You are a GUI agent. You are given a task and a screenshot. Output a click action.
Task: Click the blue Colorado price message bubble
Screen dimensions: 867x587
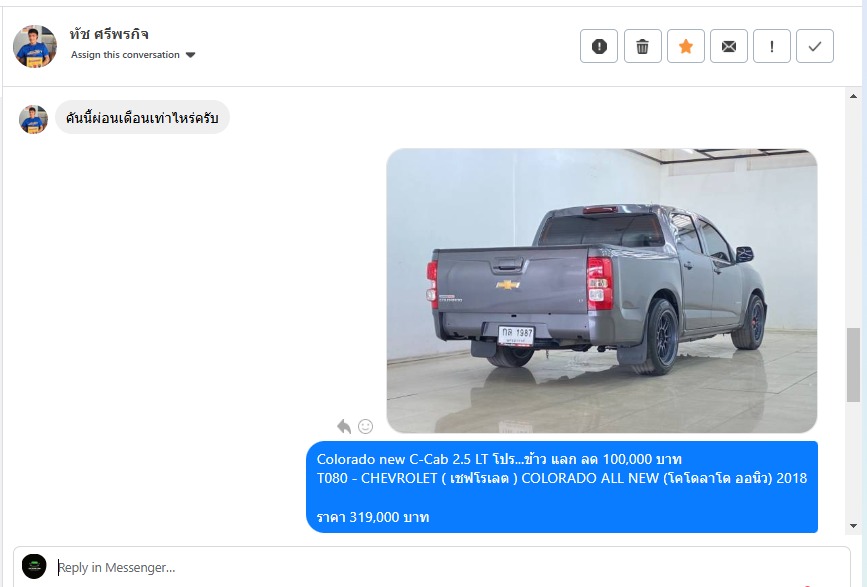(x=562, y=487)
